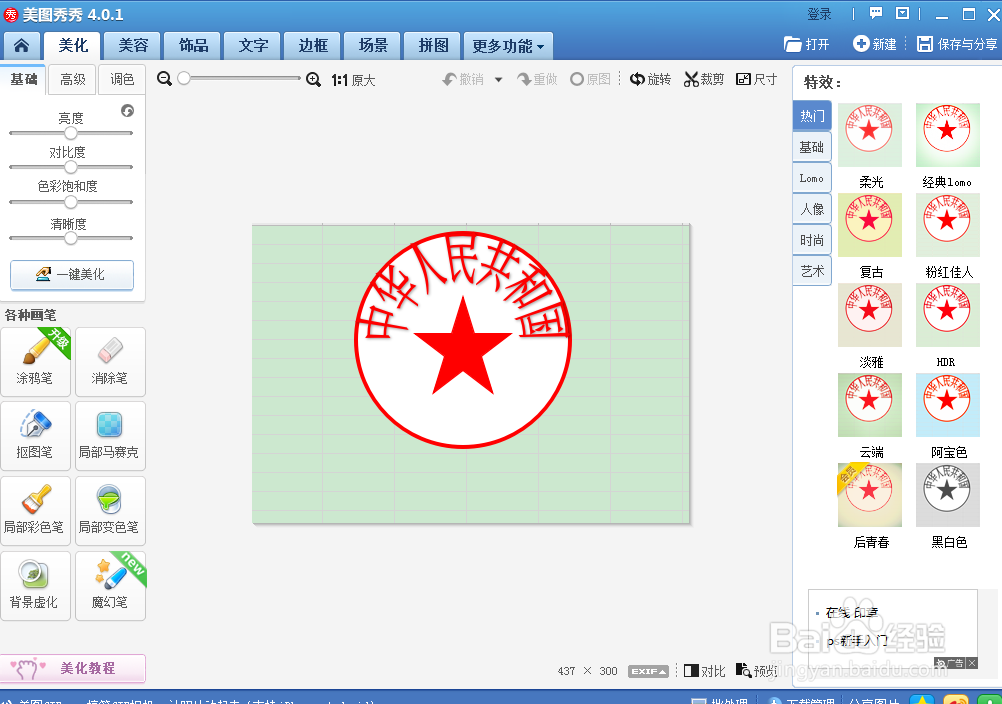Click the 登录 login link
Viewport: 1002px width, 704px height.
[x=819, y=14]
